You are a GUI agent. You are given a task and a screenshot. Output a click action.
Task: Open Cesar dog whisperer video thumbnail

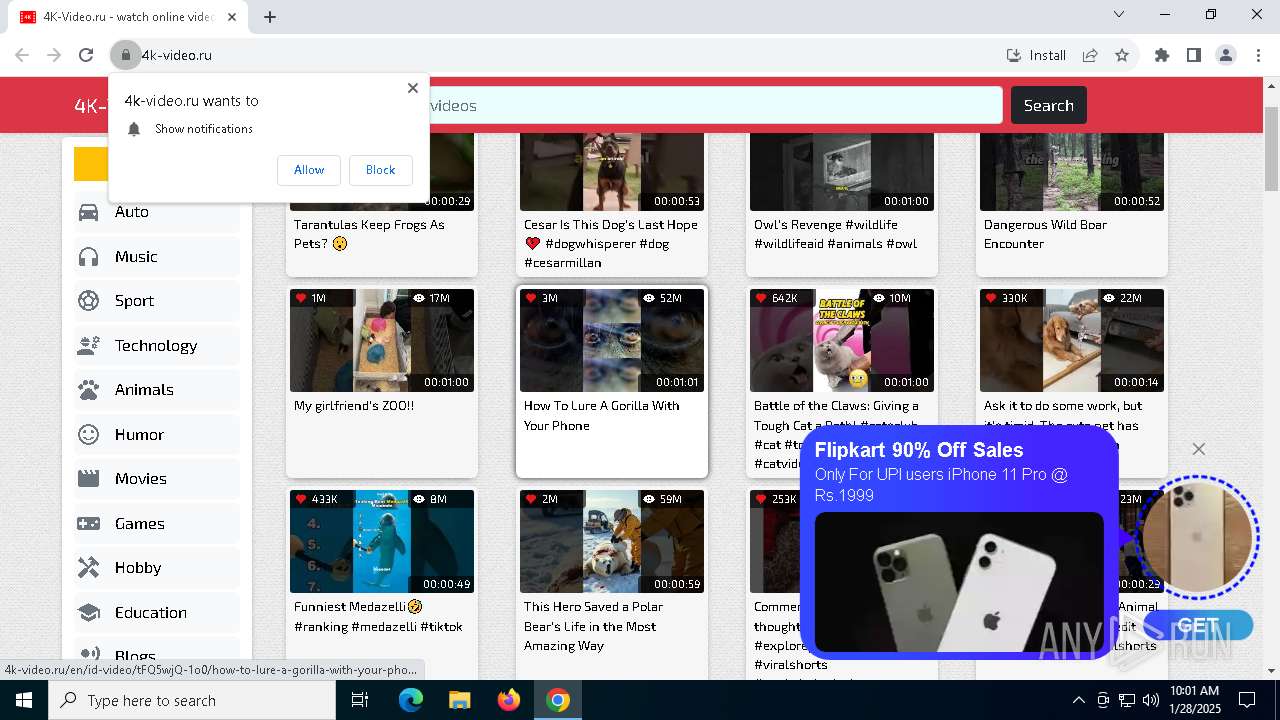pyautogui.click(x=612, y=172)
